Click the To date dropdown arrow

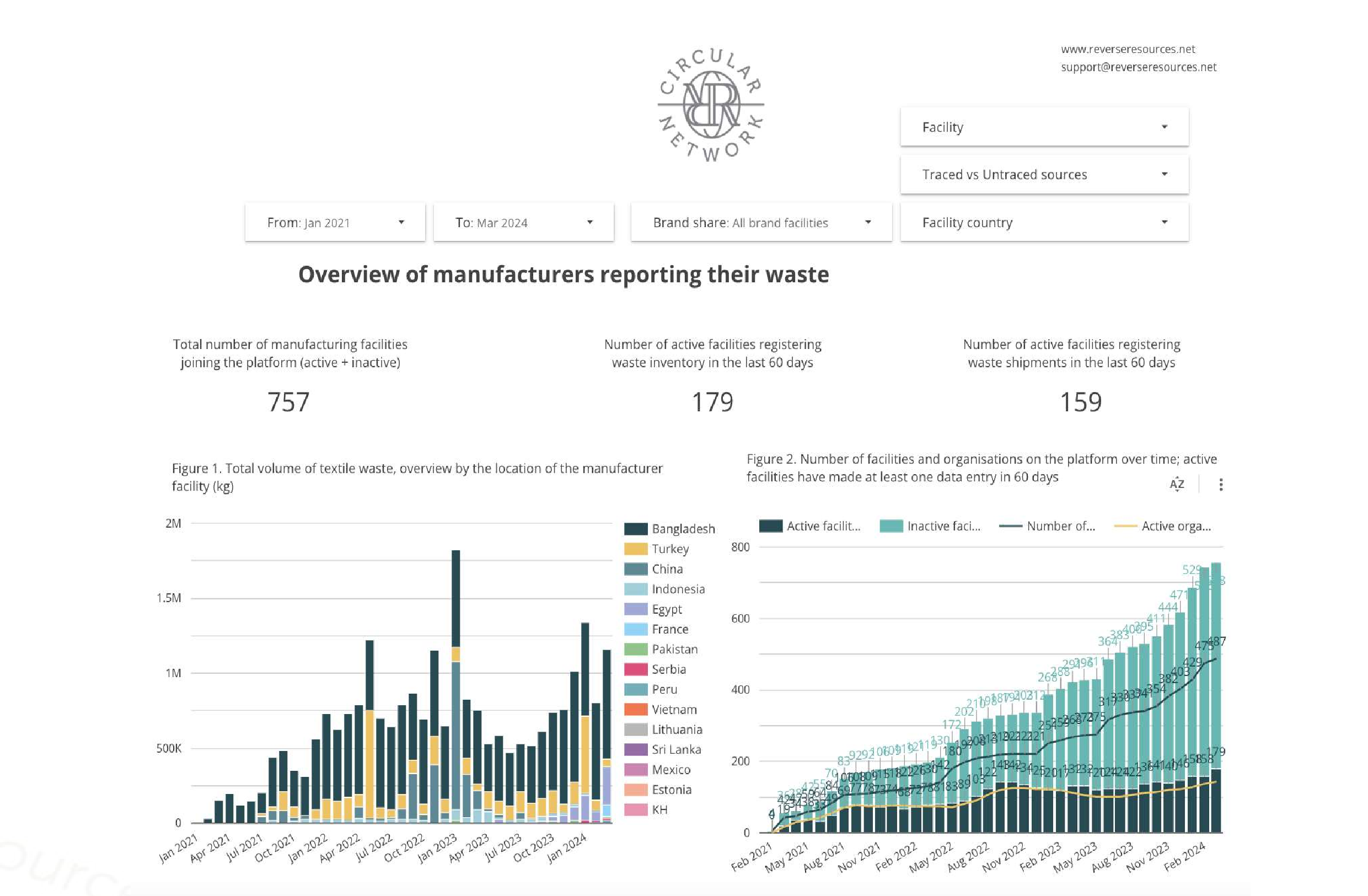click(589, 222)
